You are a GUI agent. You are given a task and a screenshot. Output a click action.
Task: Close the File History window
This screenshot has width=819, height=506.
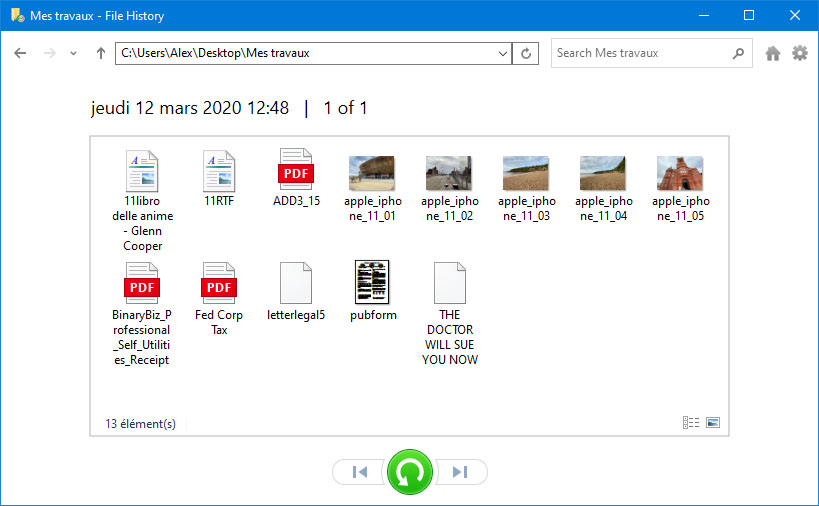(794, 15)
